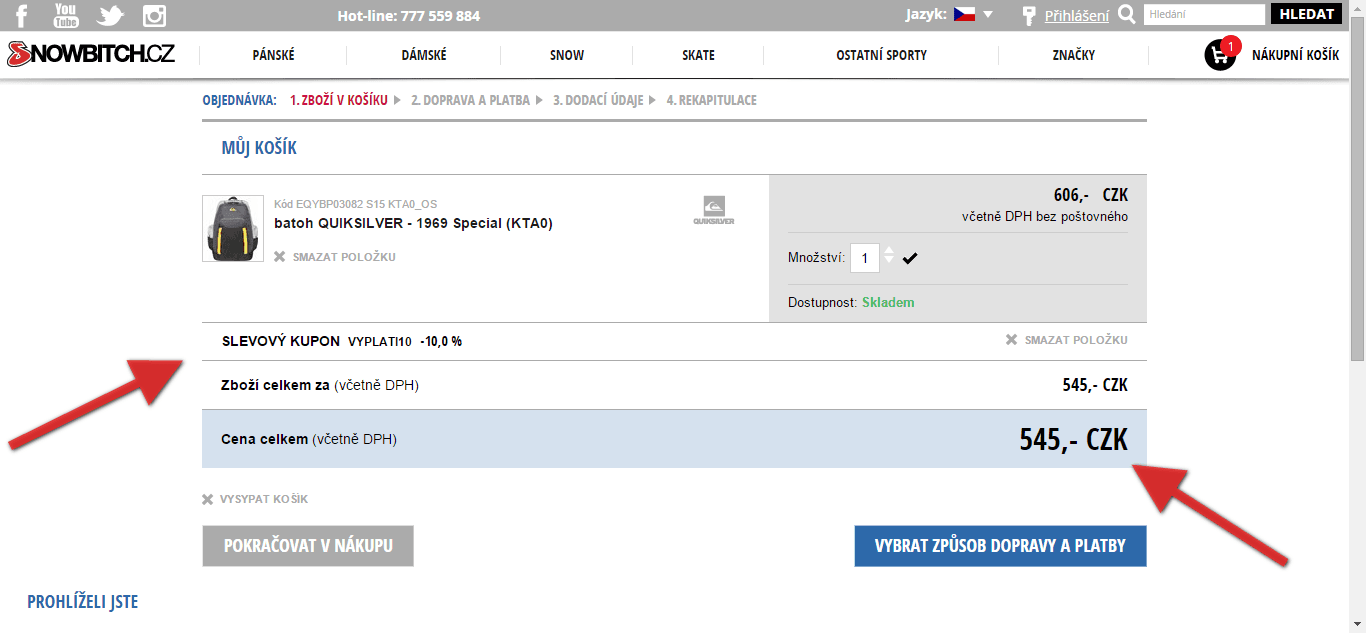Viewport: 1366px width, 633px height.
Task: Open the SNOW menu
Action: click(567, 55)
